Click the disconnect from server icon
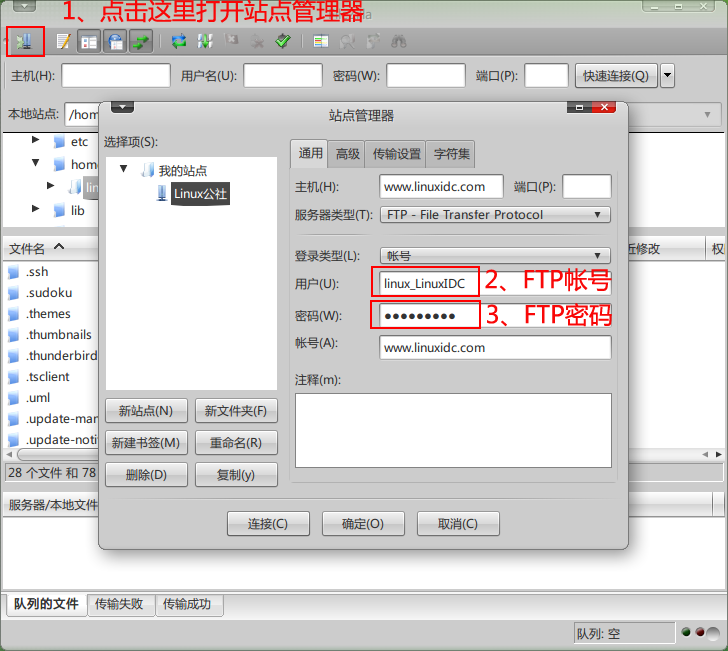Viewport: 728px width, 651px height. click(257, 42)
